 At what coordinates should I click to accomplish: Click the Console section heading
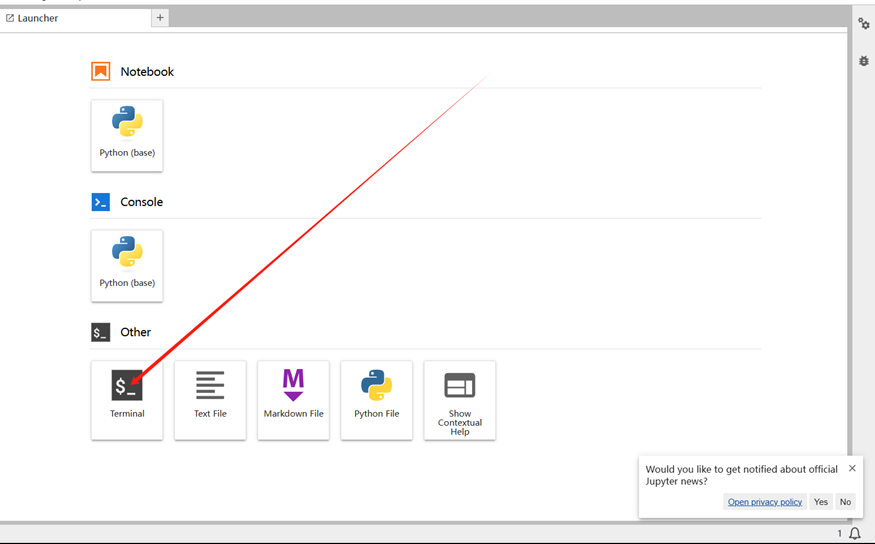click(142, 202)
